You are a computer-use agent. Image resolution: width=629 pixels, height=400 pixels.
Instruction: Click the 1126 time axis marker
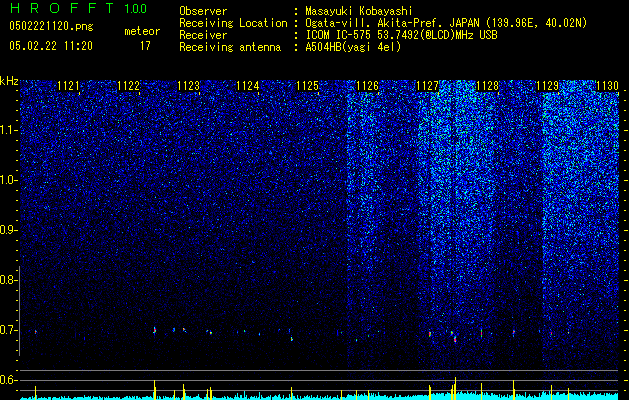[367, 86]
